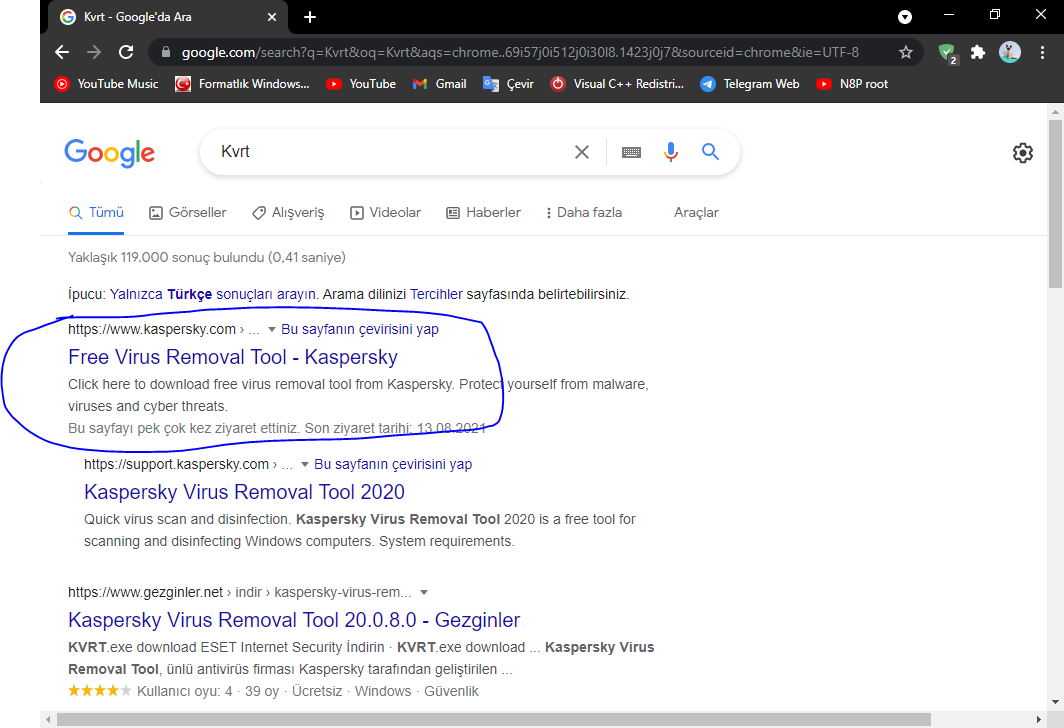The height and width of the screenshot is (728, 1064).
Task: Click https://support.kaspersky.com URL text
Action: pyautogui.click(x=176, y=464)
